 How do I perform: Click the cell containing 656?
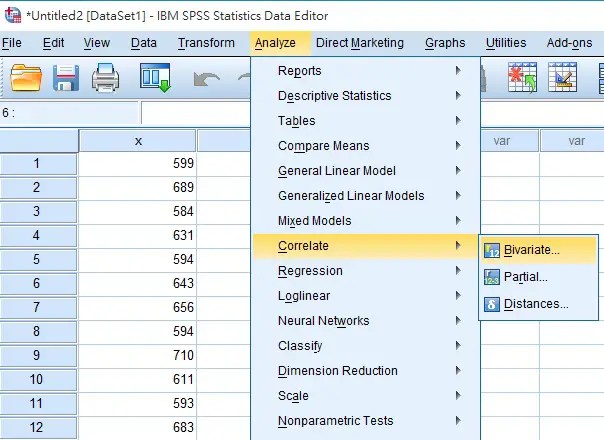point(138,307)
